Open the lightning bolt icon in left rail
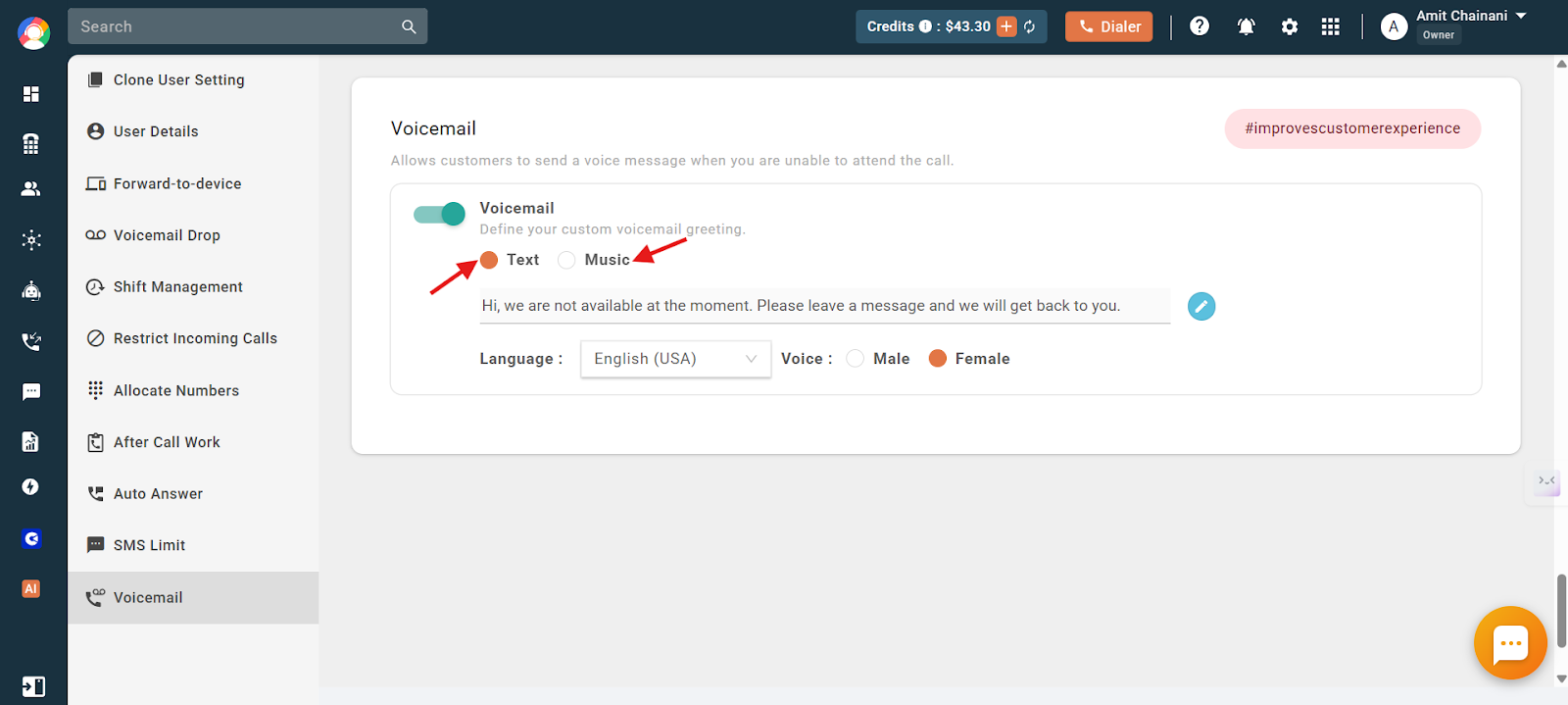The width and height of the screenshot is (1568, 705). 31,487
